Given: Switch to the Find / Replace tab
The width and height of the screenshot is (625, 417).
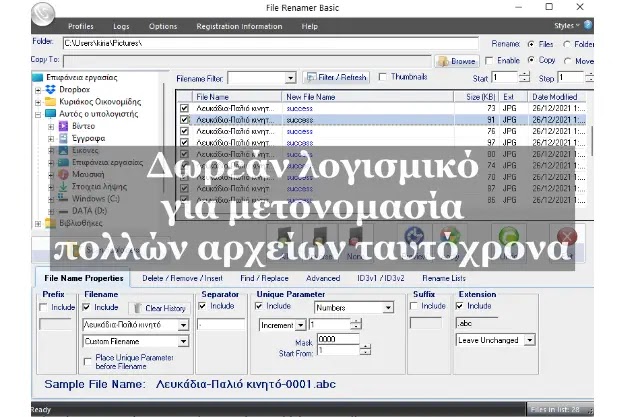Looking at the screenshot, I should point(264,278).
